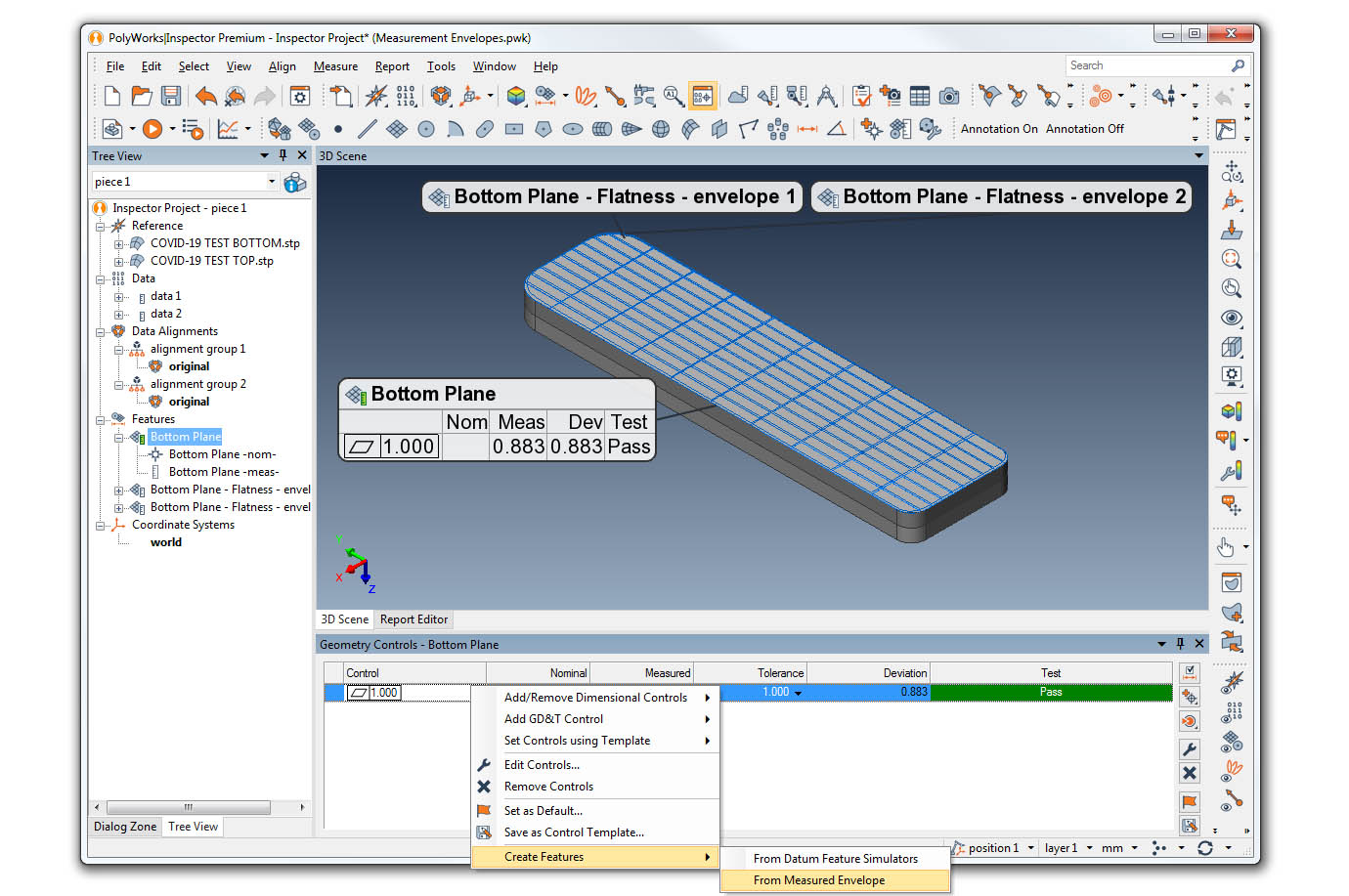This screenshot has height=896, width=1349.
Task: Open the piece 1 dropdown
Action: [272, 182]
